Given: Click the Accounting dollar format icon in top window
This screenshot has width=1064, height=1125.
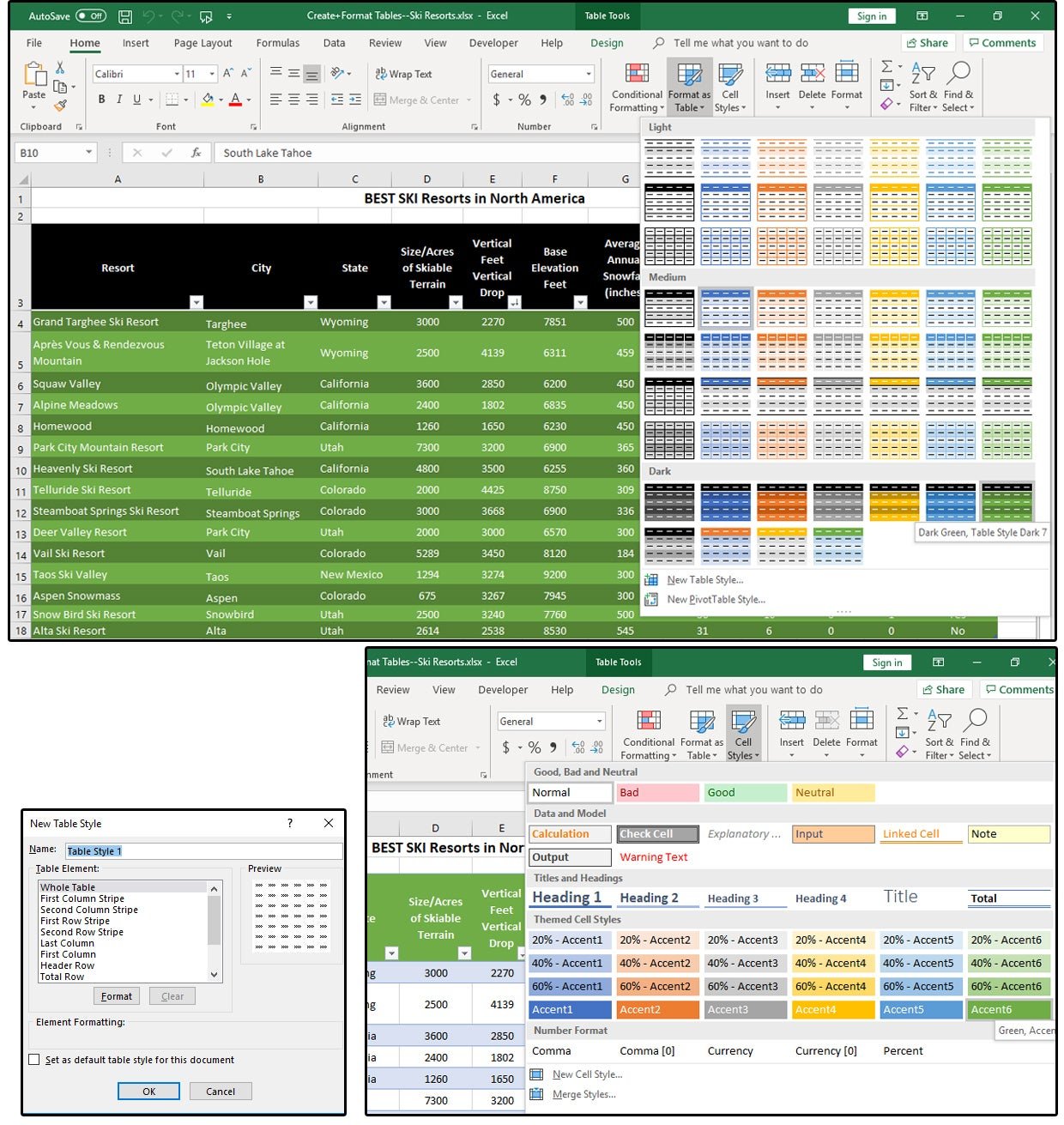Looking at the screenshot, I should click(x=496, y=100).
